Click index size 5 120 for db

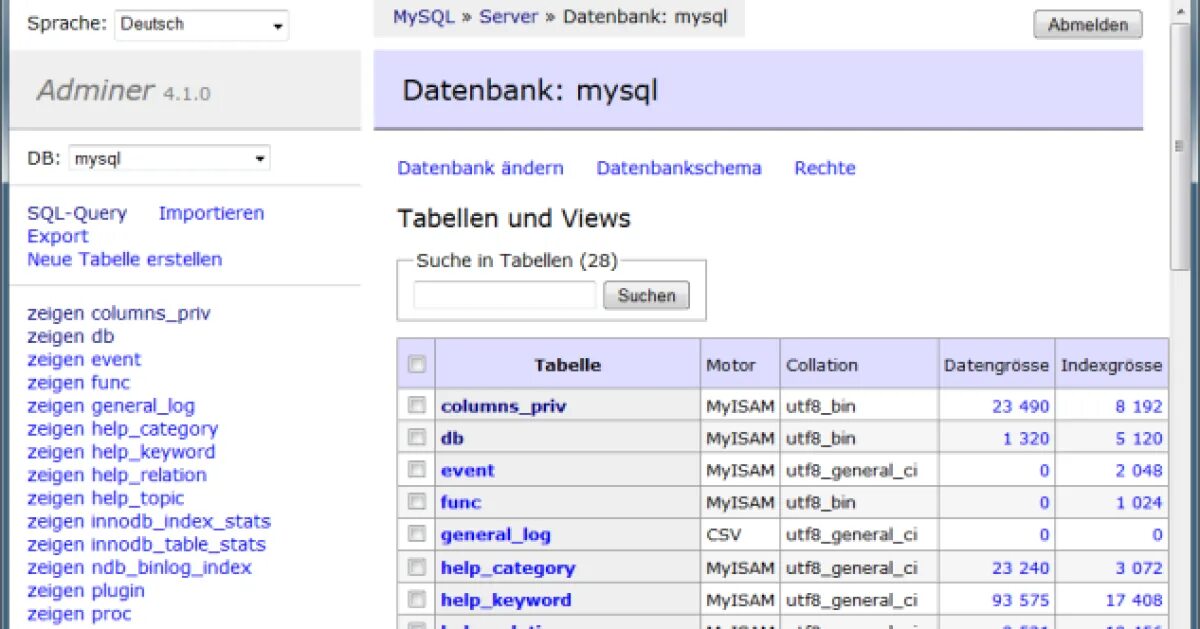point(1139,438)
